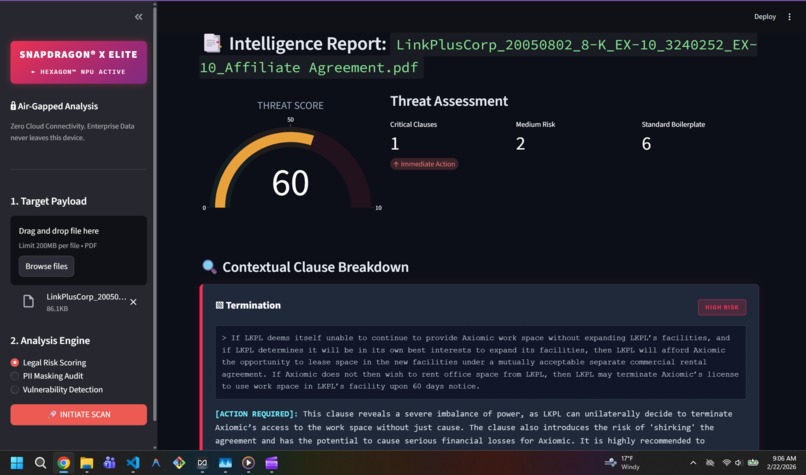
Task: Click the Browse files button
Action: pyautogui.click(x=47, y=266)
